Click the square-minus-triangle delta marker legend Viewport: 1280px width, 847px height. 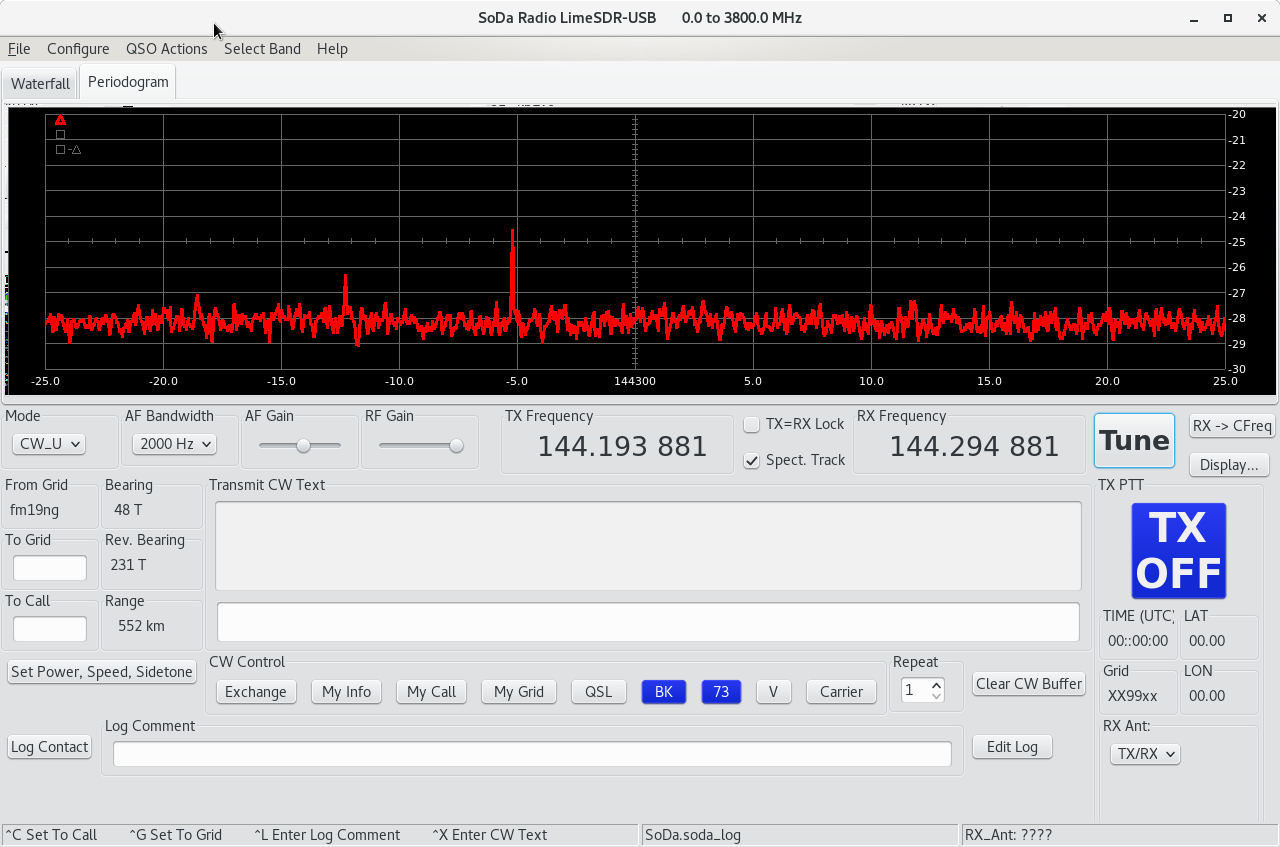69,150
